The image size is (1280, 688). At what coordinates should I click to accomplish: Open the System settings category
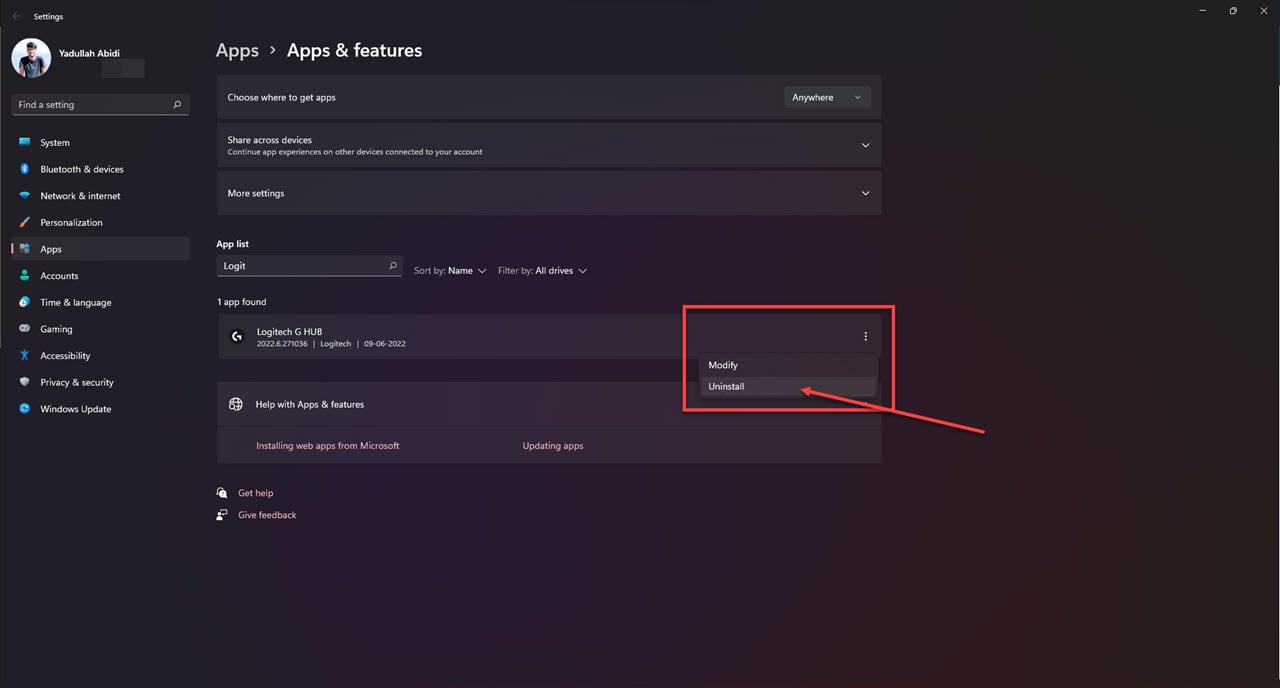click(x=100, y=143)
